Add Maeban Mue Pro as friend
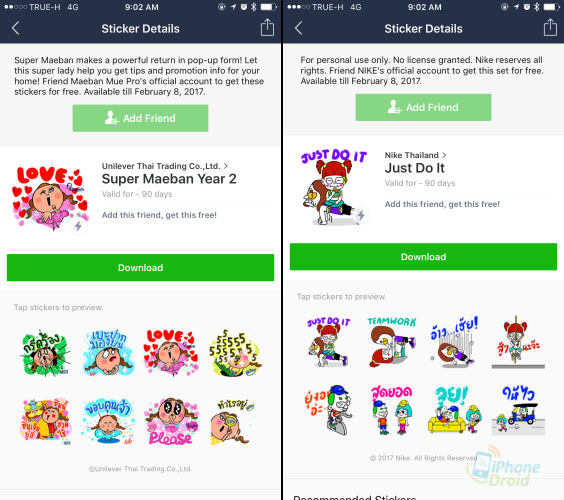This screenshot has height=500, width=564. pos(140,118)
